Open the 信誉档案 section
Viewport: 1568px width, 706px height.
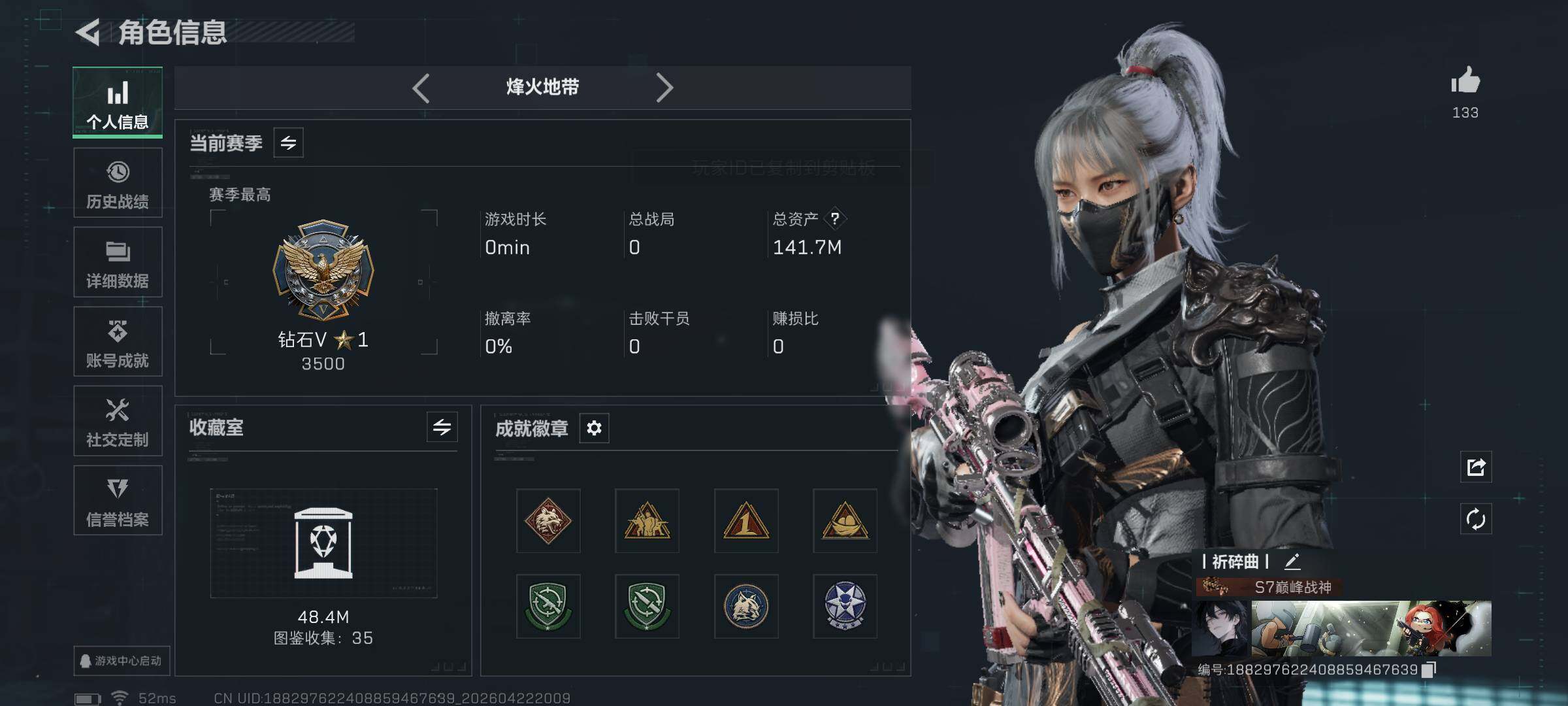(118, 501)
